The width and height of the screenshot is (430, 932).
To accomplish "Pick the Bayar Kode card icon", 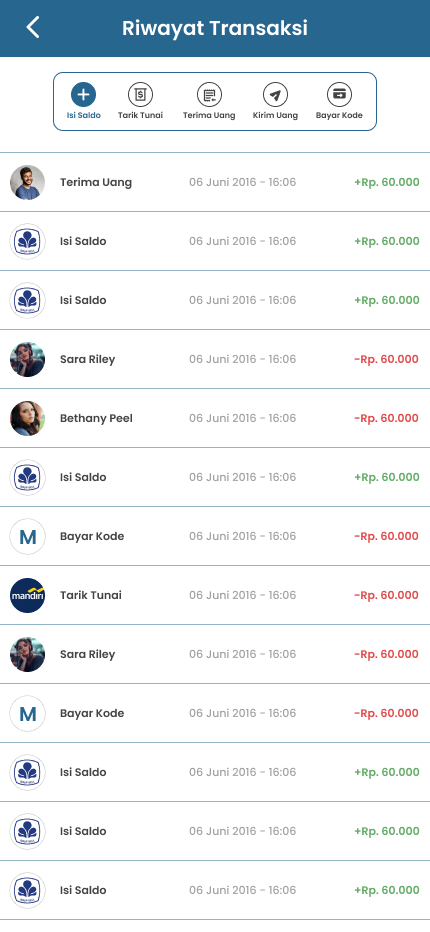I will tap(339, 94).
